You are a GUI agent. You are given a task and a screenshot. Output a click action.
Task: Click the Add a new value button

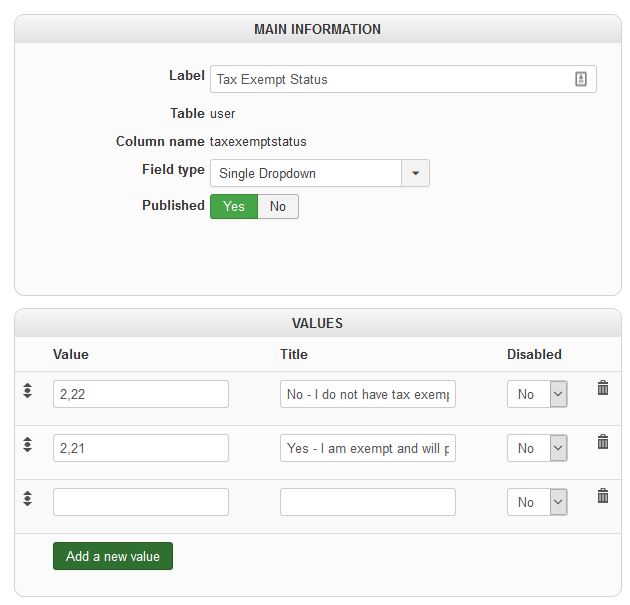click(113, 556)
